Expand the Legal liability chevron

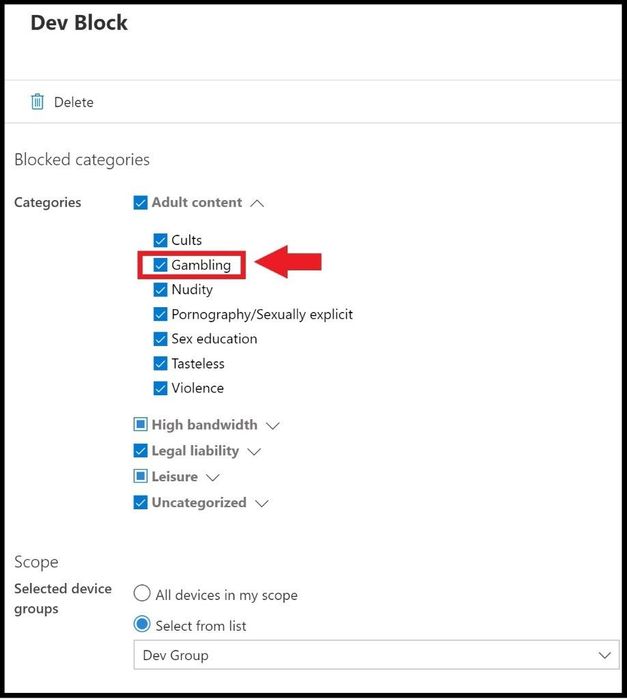pyautogui.click(x=254, y=452)
